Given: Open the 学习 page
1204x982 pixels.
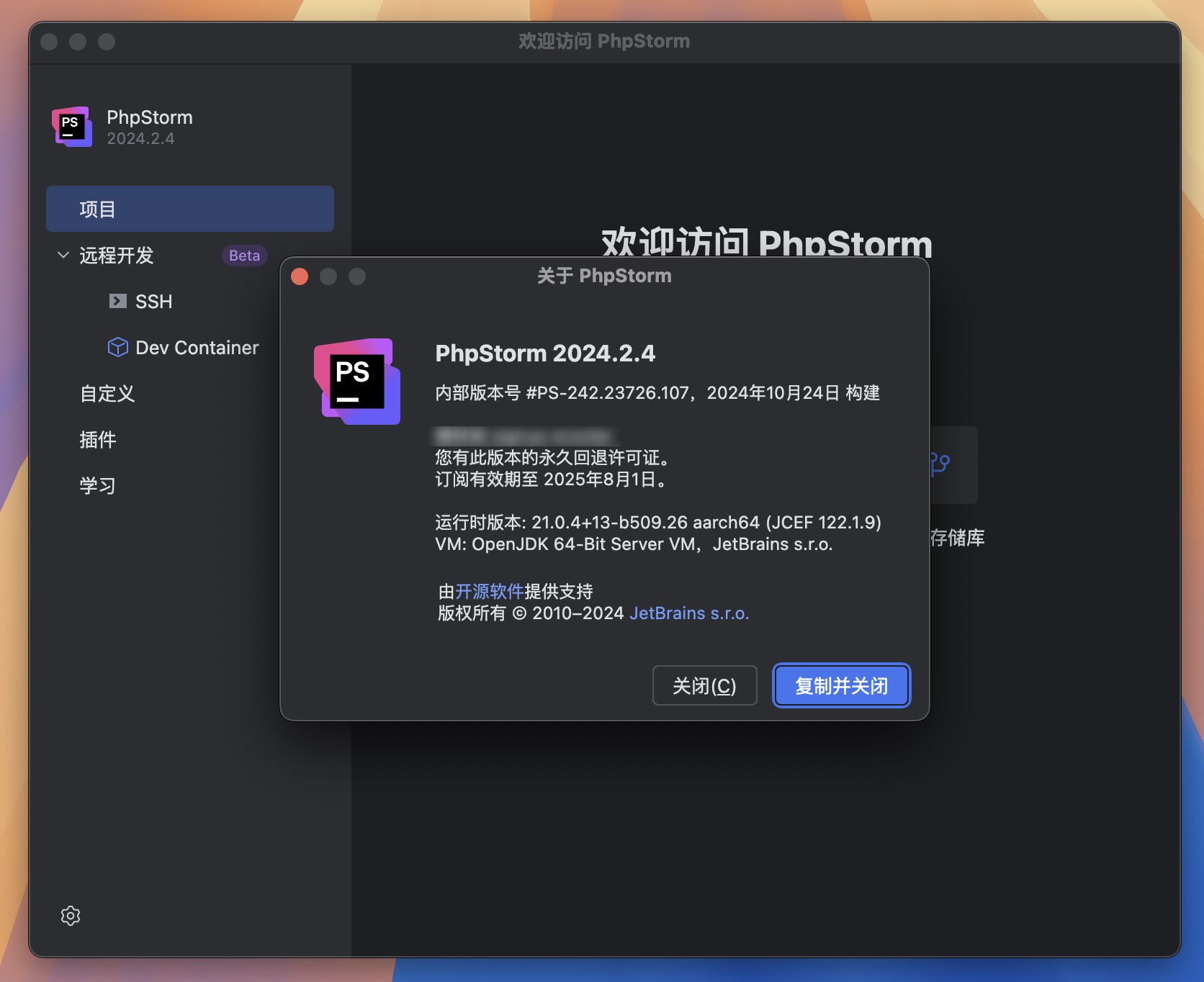Looking at the screenshot, I should click(x=98, y=485).
